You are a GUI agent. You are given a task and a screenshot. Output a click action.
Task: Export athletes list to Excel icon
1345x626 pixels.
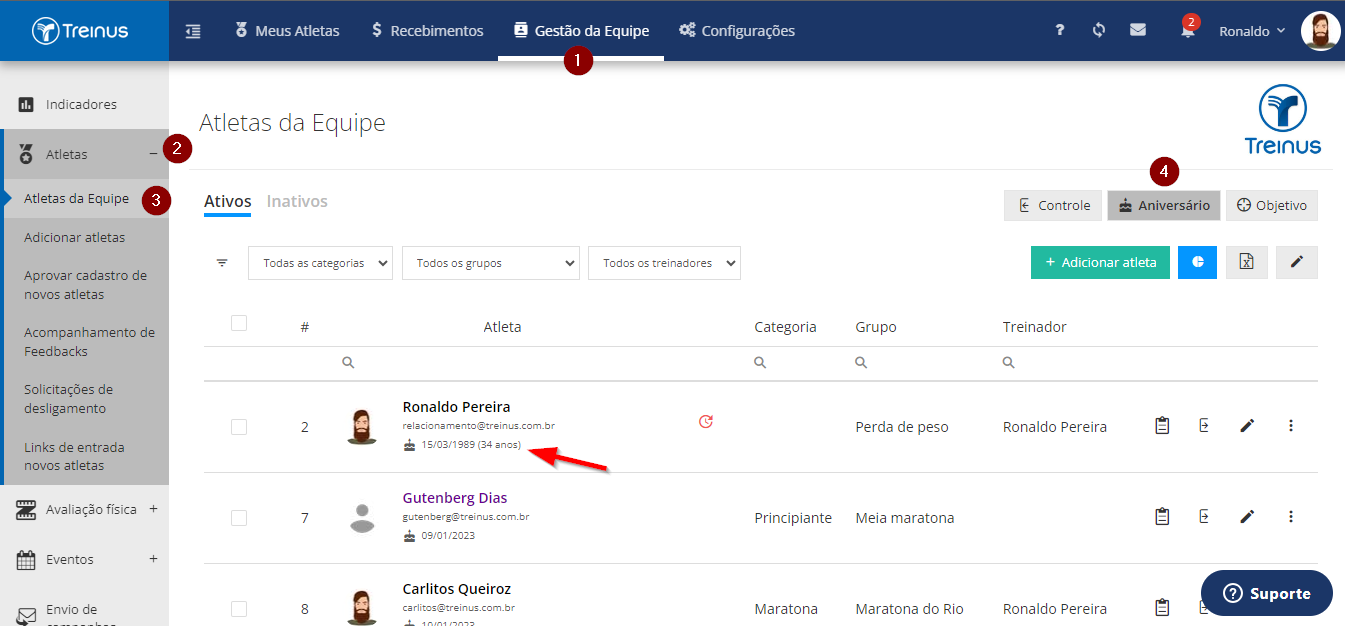click(x=1247, y=262)
